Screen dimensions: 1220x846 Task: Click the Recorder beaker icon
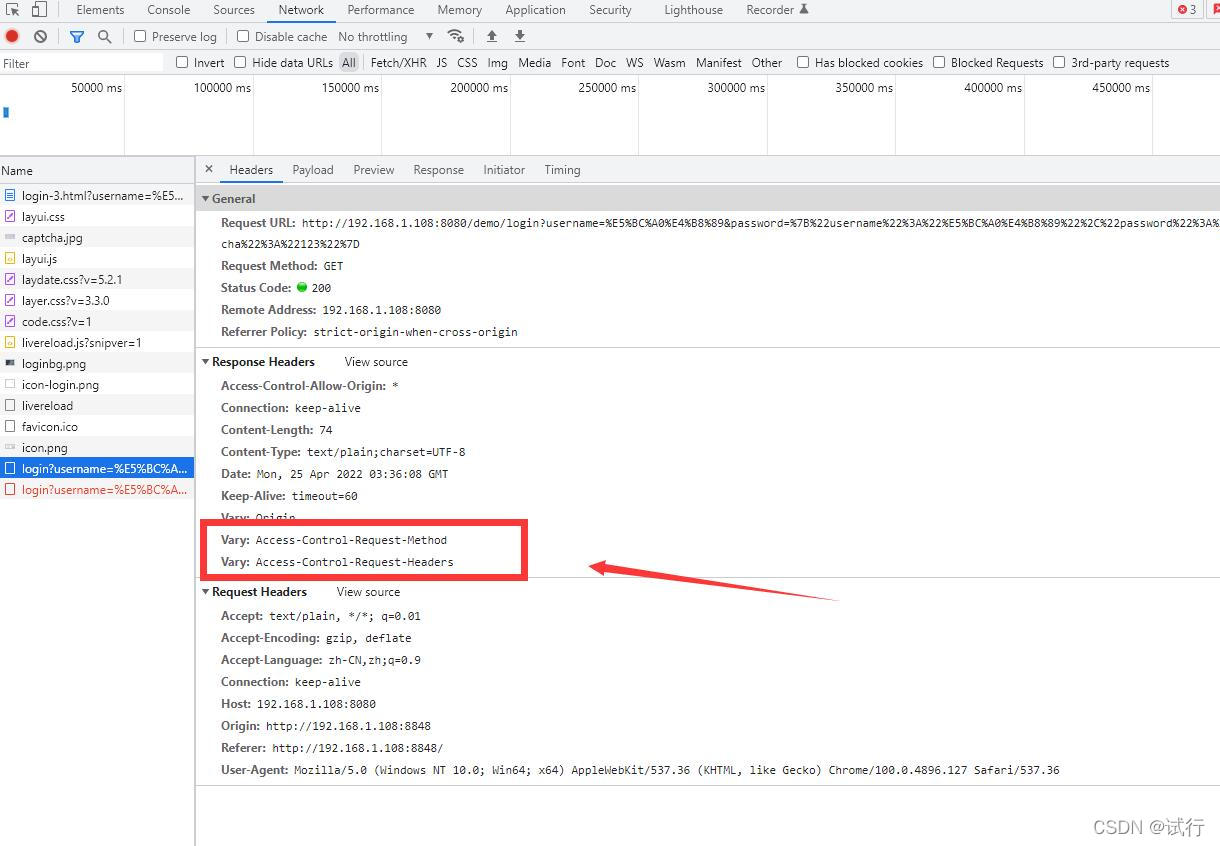804,9
